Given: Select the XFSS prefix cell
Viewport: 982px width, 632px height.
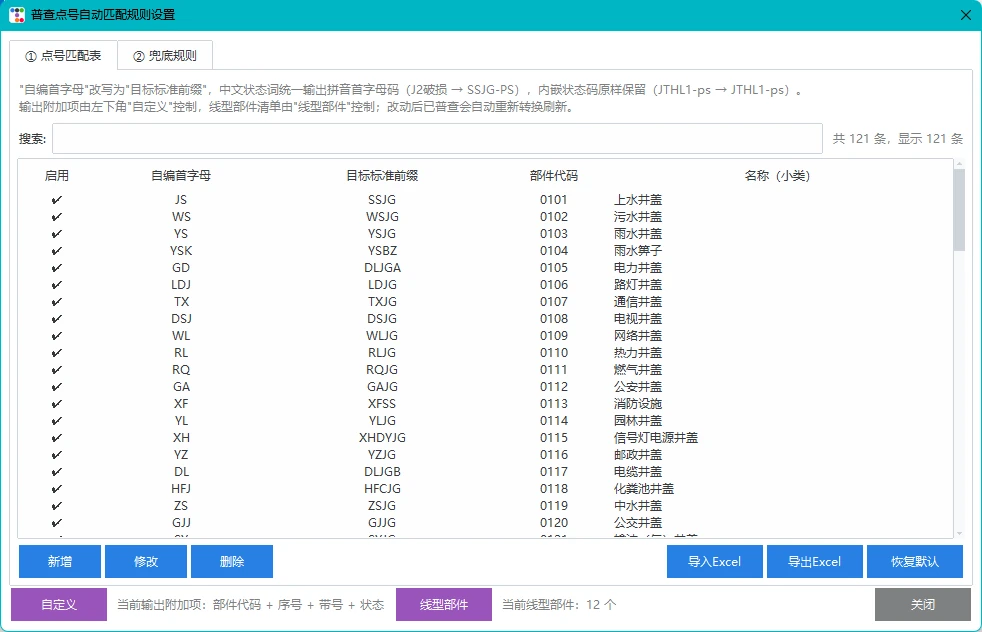Looking at the screenshot, I should pyautogui.click(x=382, y=403).
